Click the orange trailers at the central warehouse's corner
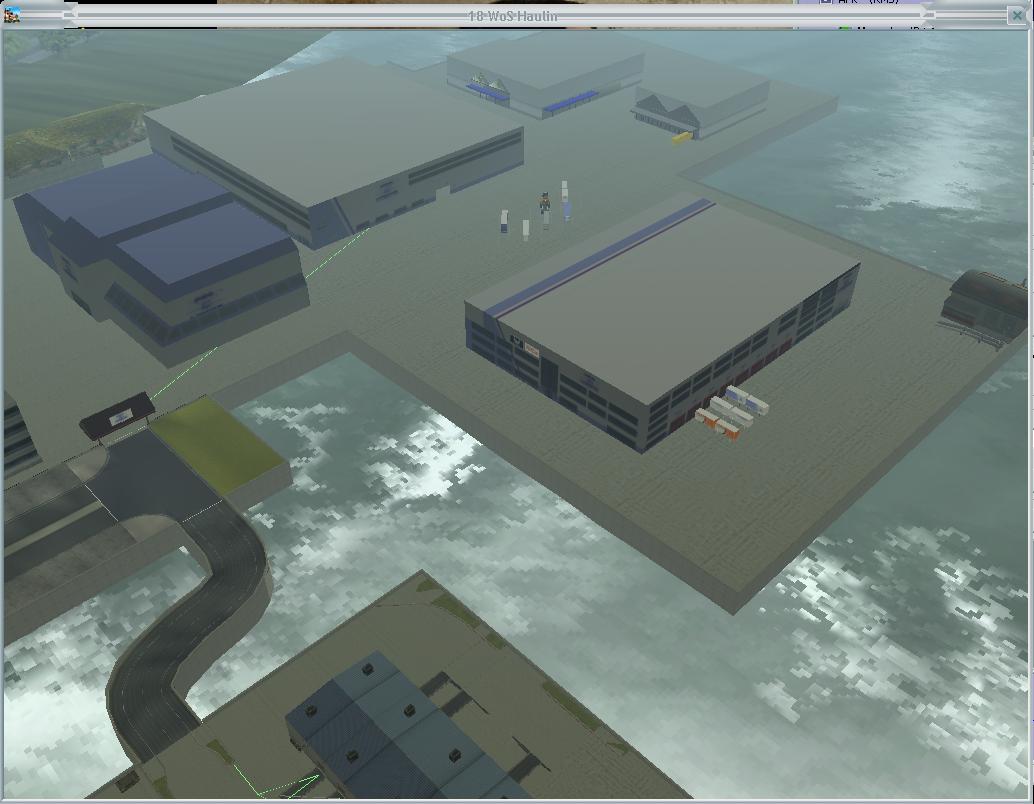 tap(718, 424)
